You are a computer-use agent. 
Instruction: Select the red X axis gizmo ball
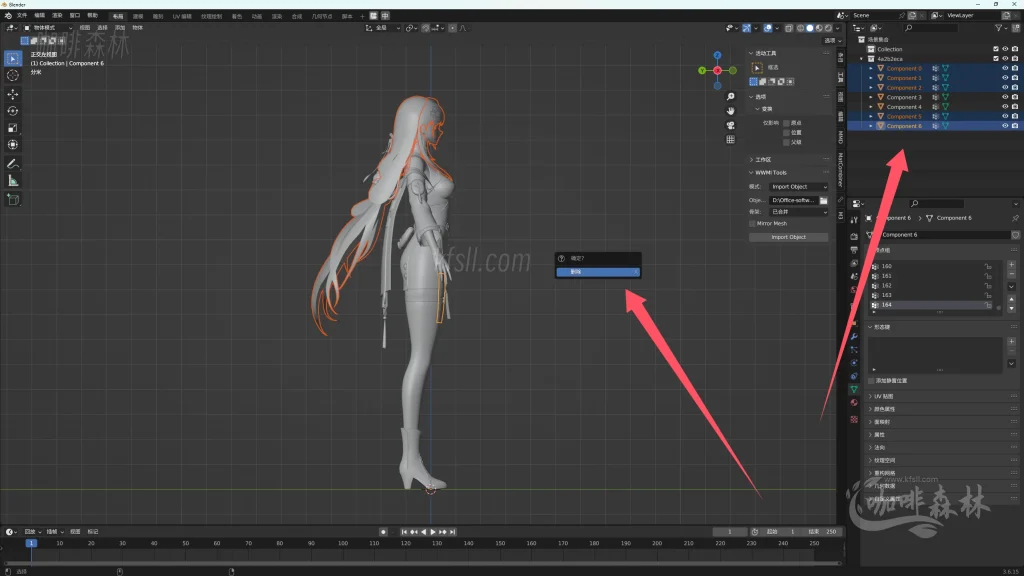coord(717,71)
